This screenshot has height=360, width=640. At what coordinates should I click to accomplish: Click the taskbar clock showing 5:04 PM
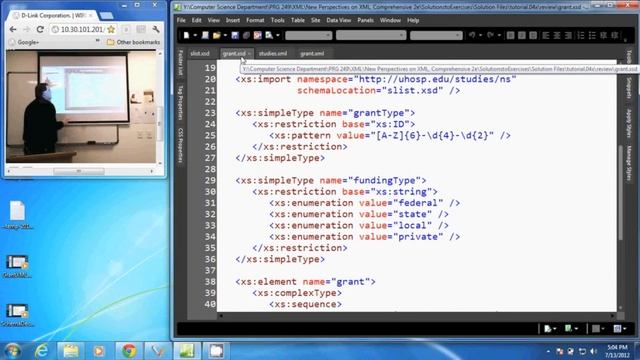[617, 351]
